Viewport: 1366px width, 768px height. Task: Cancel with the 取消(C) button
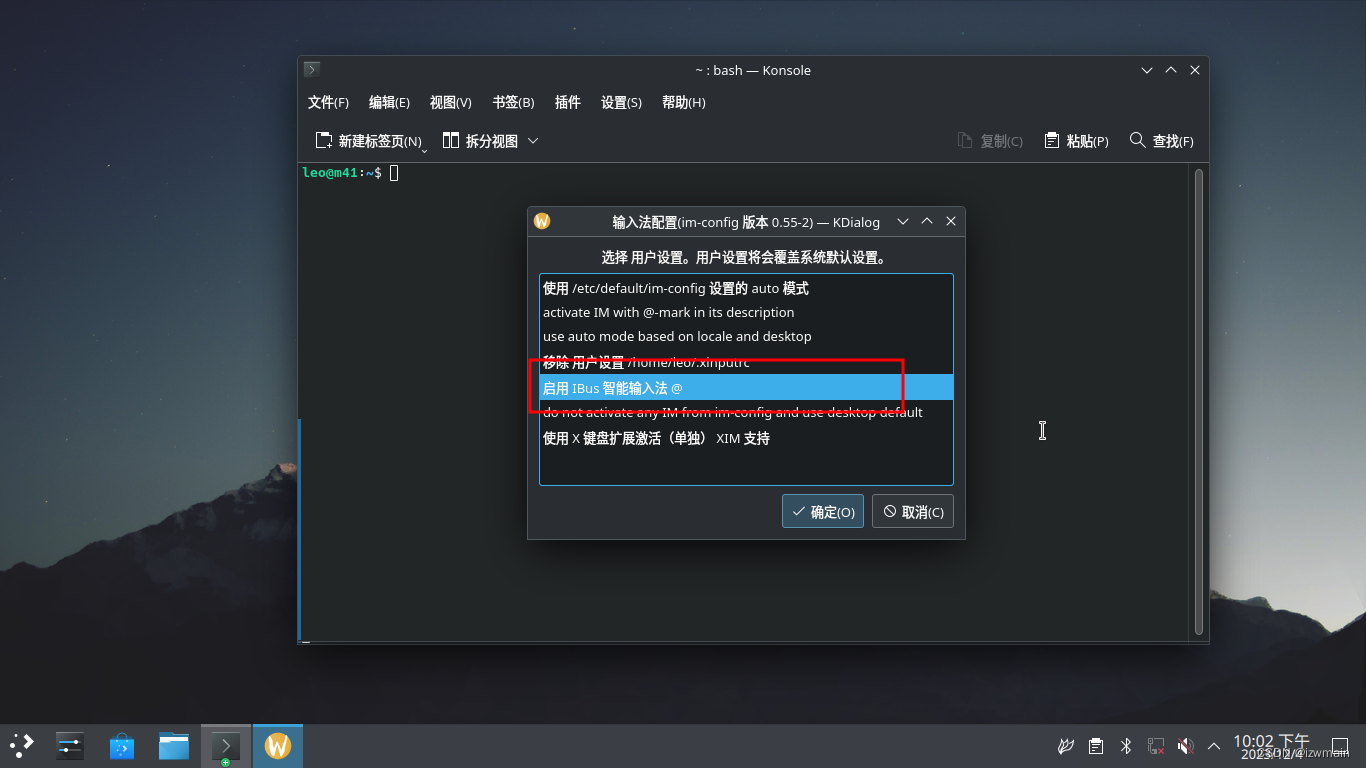[x=913, y=511]
